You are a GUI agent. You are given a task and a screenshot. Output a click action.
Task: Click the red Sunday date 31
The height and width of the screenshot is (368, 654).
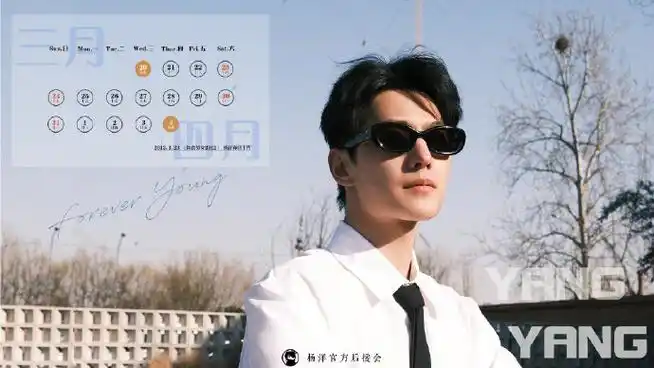tap(56, 124)
